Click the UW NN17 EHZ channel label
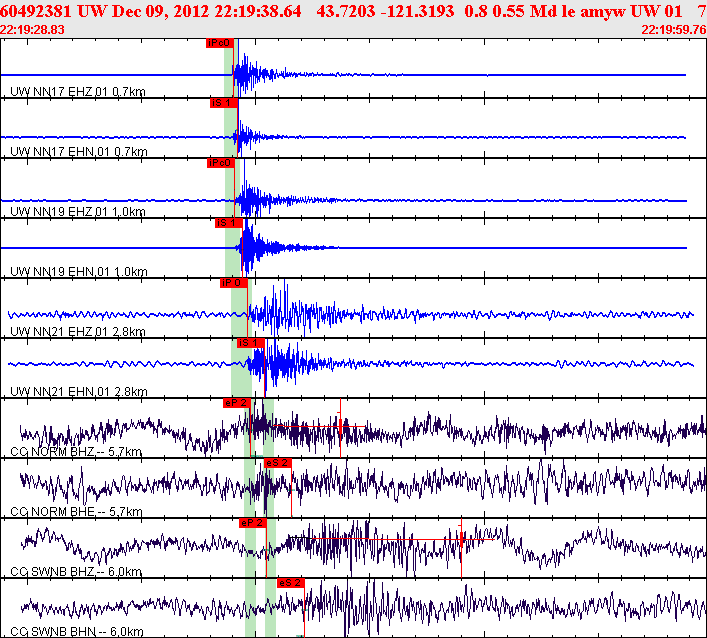Screen dimensions: 707x638 78,92
